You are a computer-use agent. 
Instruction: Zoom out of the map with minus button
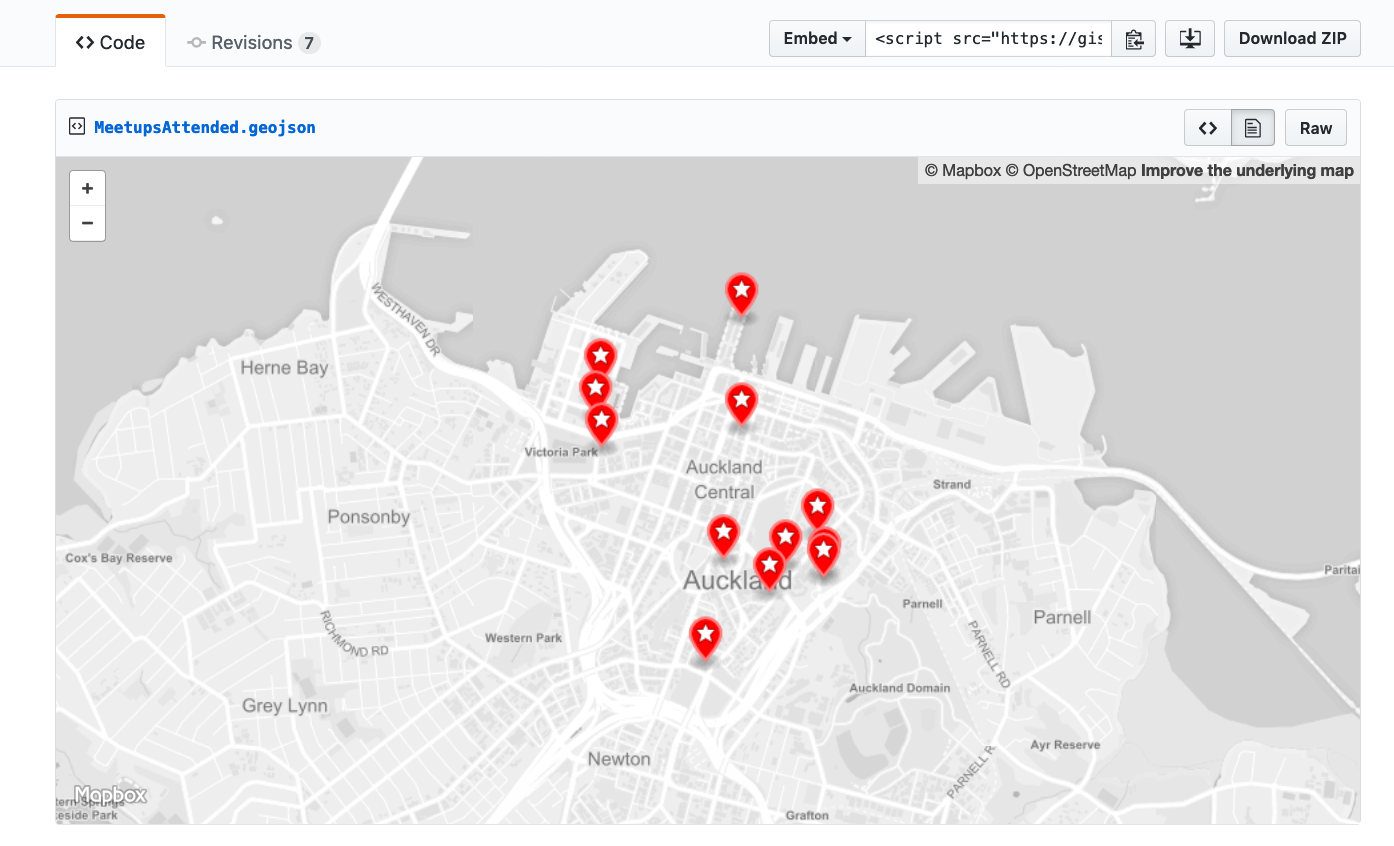[x=87, y=223]
